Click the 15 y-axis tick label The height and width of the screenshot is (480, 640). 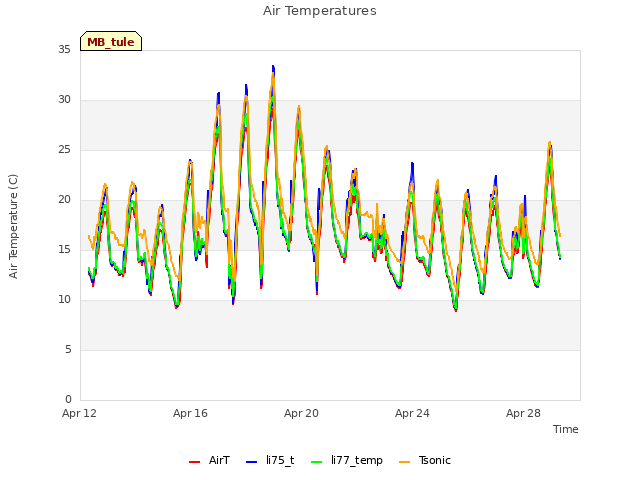[x=64, y=249]
